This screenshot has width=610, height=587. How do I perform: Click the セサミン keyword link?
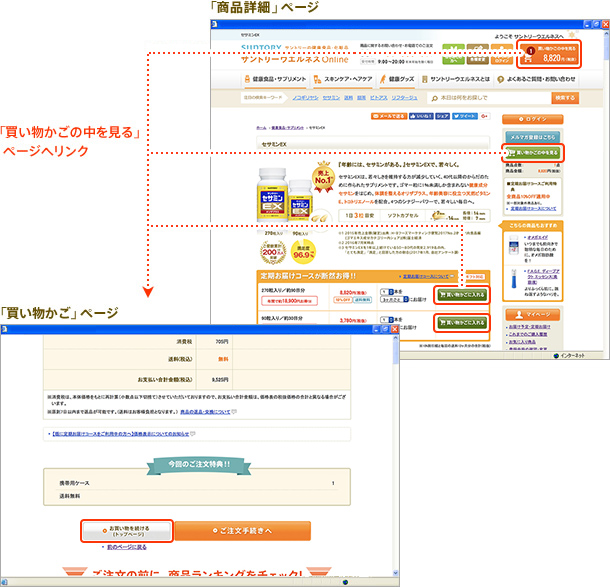pyautogui.click(x=331, y=98)
